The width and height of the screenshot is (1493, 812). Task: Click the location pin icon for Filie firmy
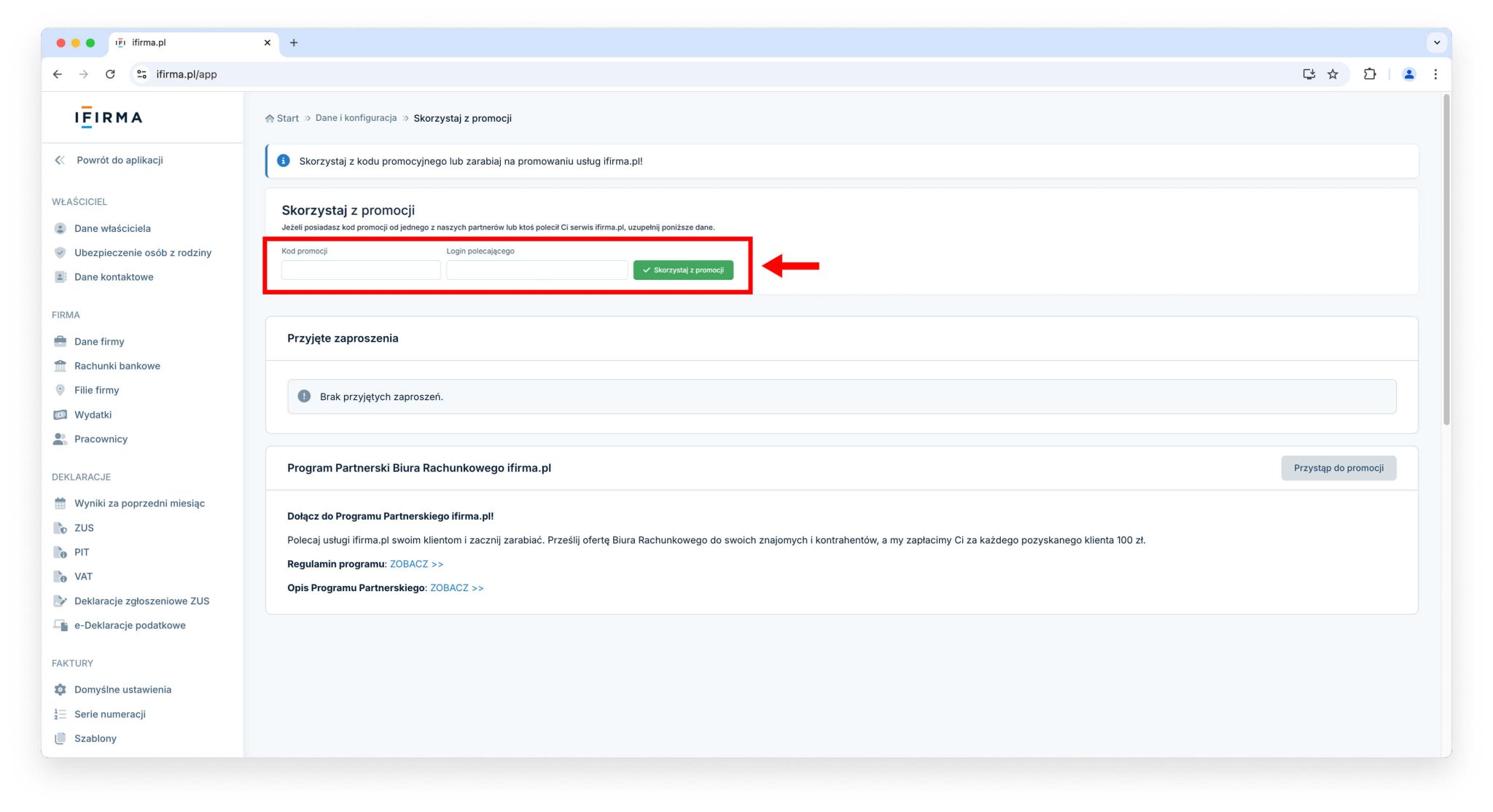(x=61, y=390)
